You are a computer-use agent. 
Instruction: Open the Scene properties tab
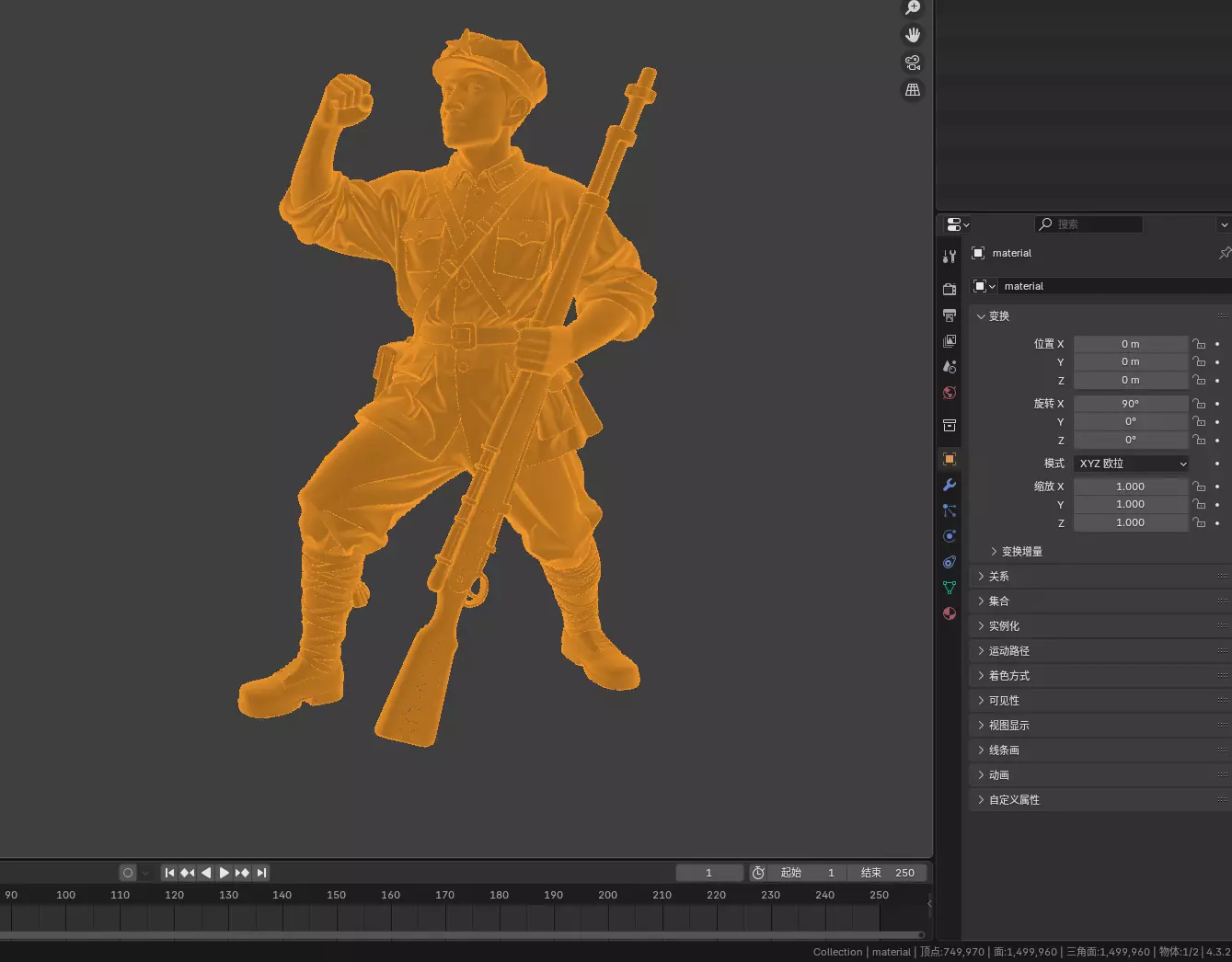click(950, 366)
